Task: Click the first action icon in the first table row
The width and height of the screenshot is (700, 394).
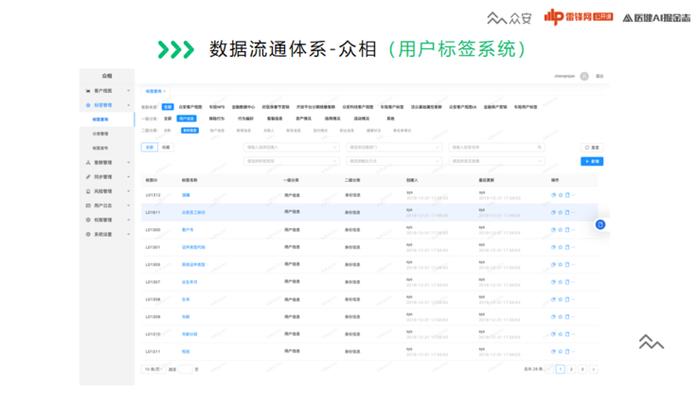Action: [554, 195]
